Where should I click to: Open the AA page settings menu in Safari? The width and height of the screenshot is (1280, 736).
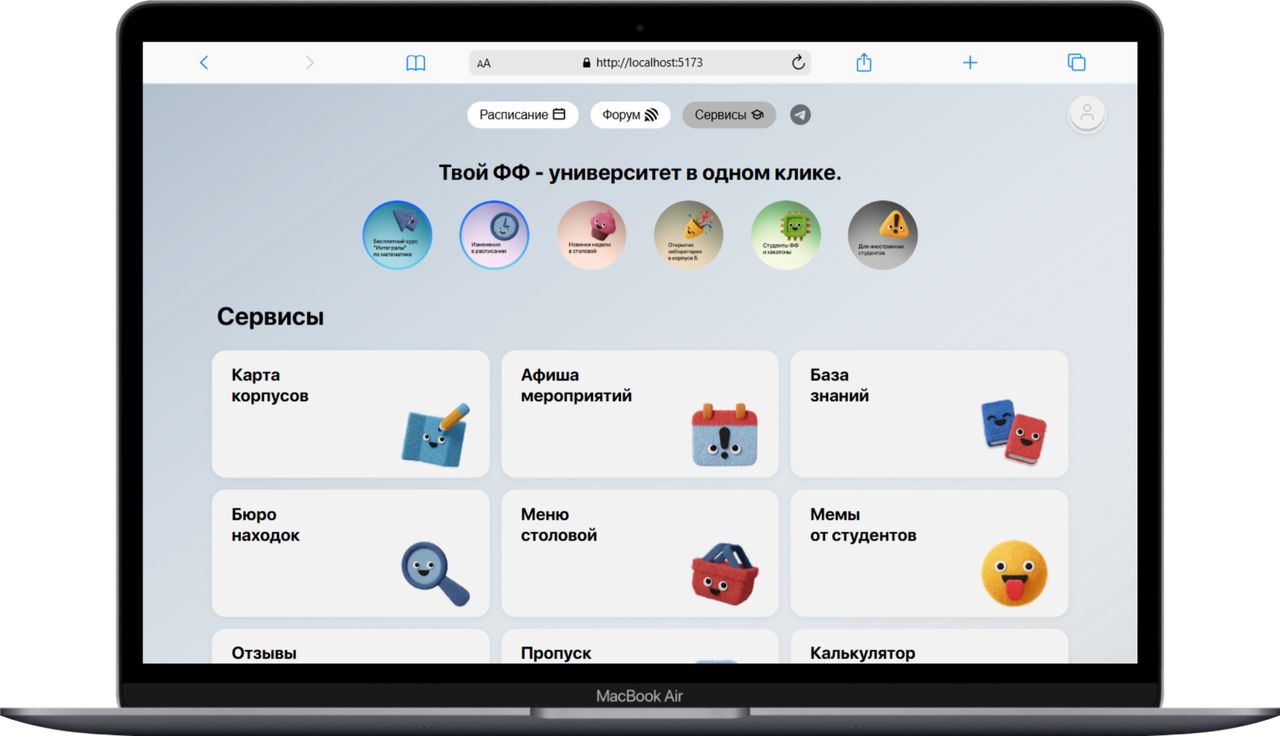click(484, 62)
